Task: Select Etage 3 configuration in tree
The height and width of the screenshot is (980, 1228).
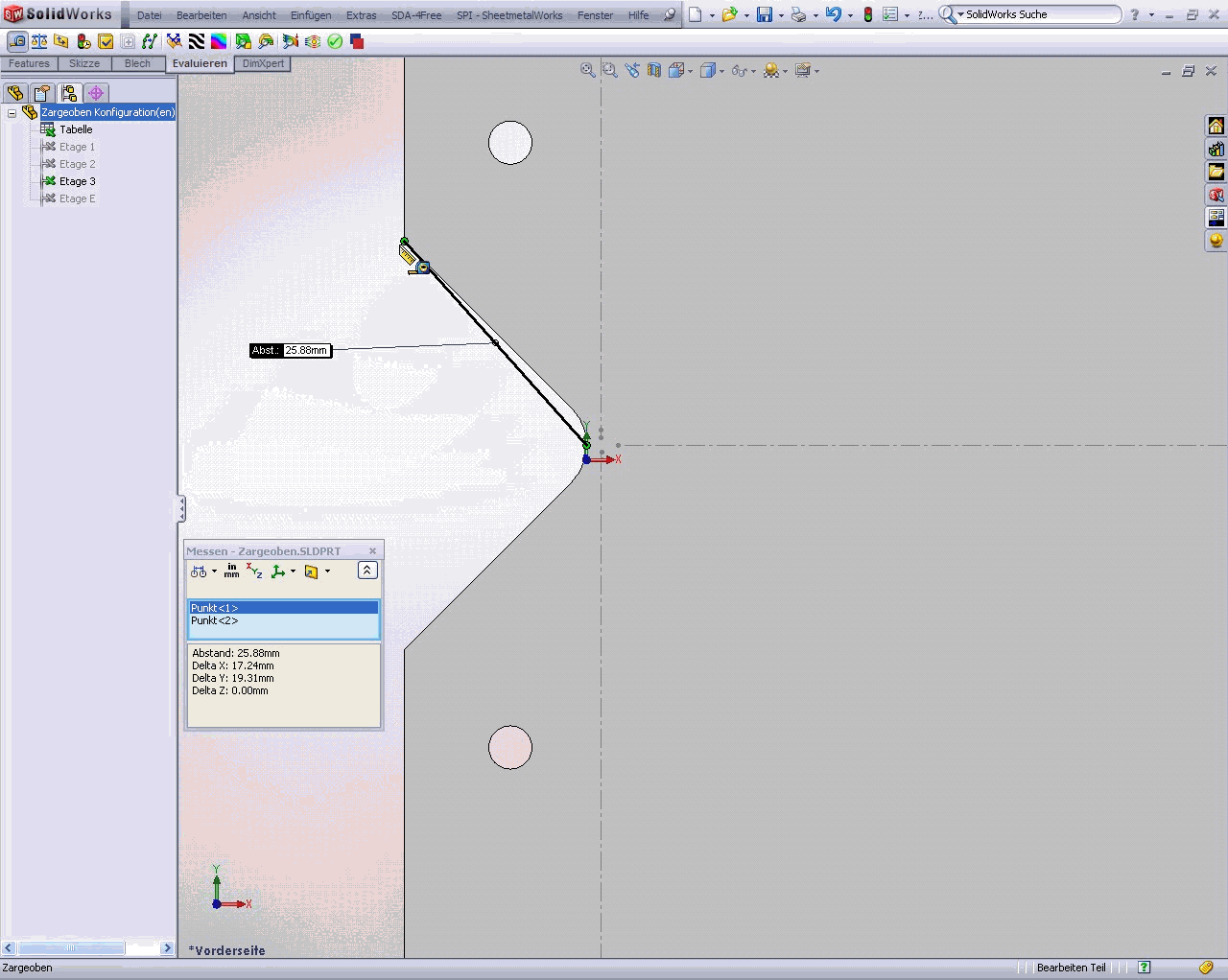Action: 77,181
